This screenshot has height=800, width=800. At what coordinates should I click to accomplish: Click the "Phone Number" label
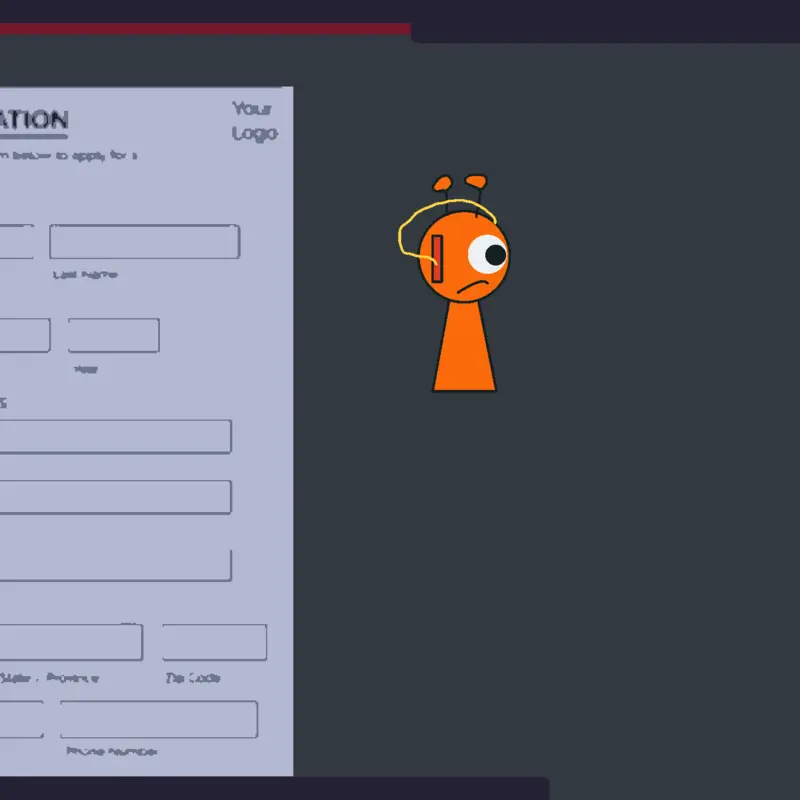112,751
